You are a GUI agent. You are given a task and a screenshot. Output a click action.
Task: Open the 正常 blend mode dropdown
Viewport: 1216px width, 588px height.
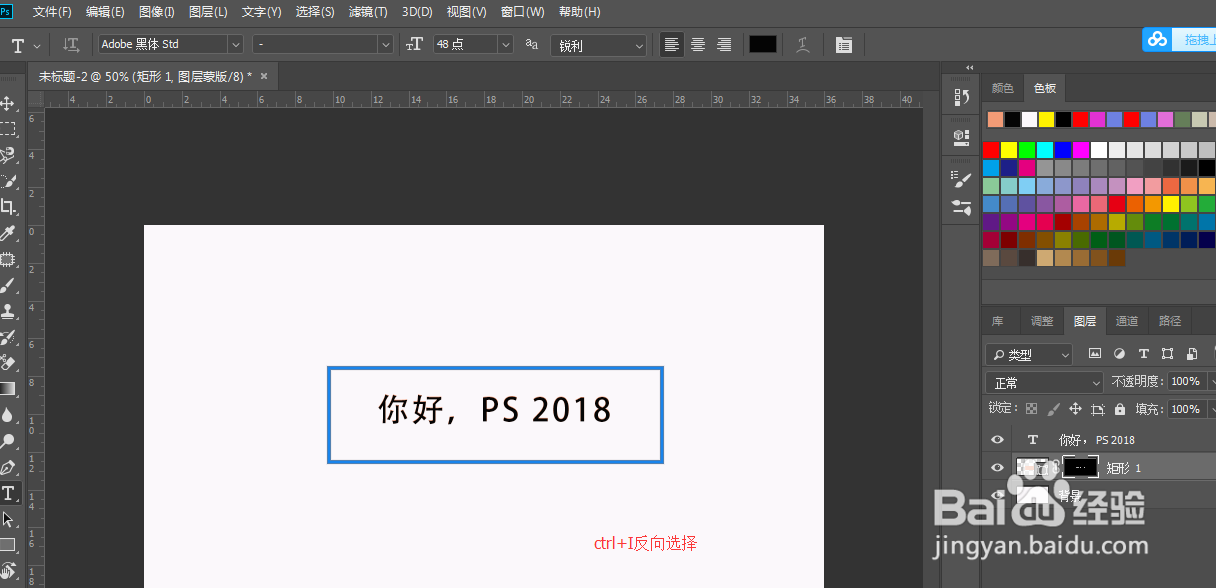(1044, 381)
